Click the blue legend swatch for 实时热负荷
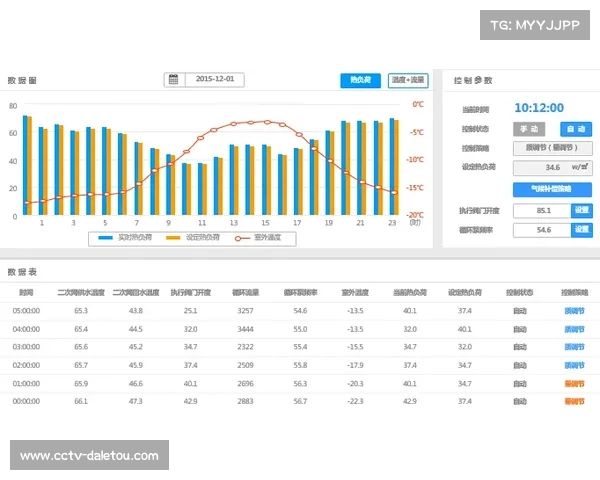Viewport: 600px width, 480px height. click(x=107, y=237)
